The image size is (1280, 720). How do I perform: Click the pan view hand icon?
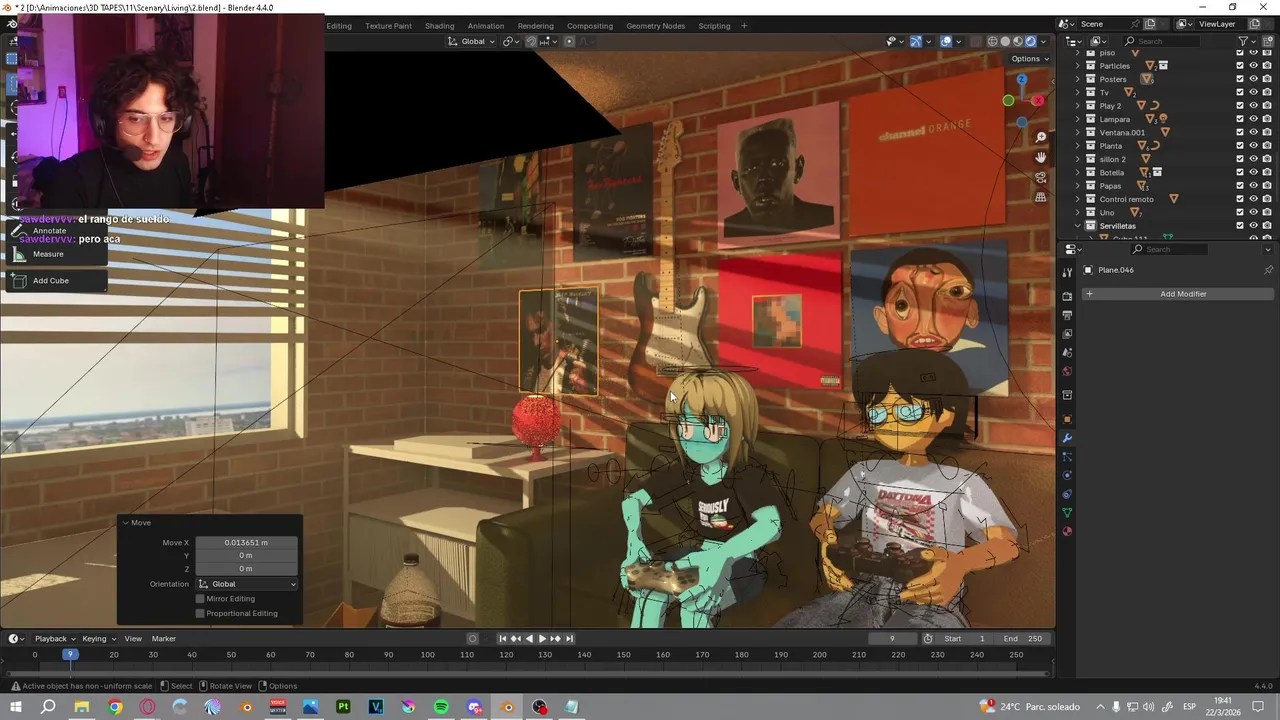coord(1041,157)
